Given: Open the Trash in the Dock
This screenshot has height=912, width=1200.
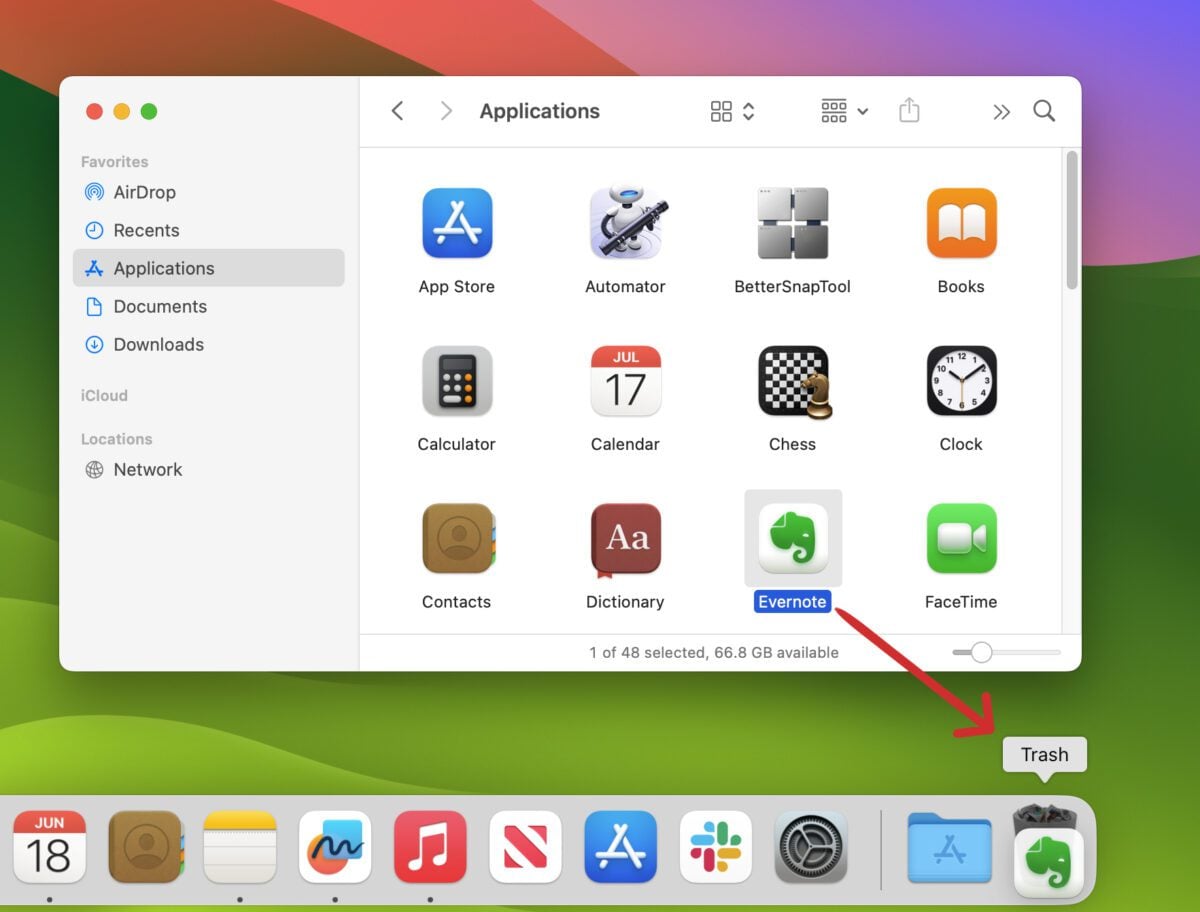Looking at the screenshot, I should [x=1046, y=850].
